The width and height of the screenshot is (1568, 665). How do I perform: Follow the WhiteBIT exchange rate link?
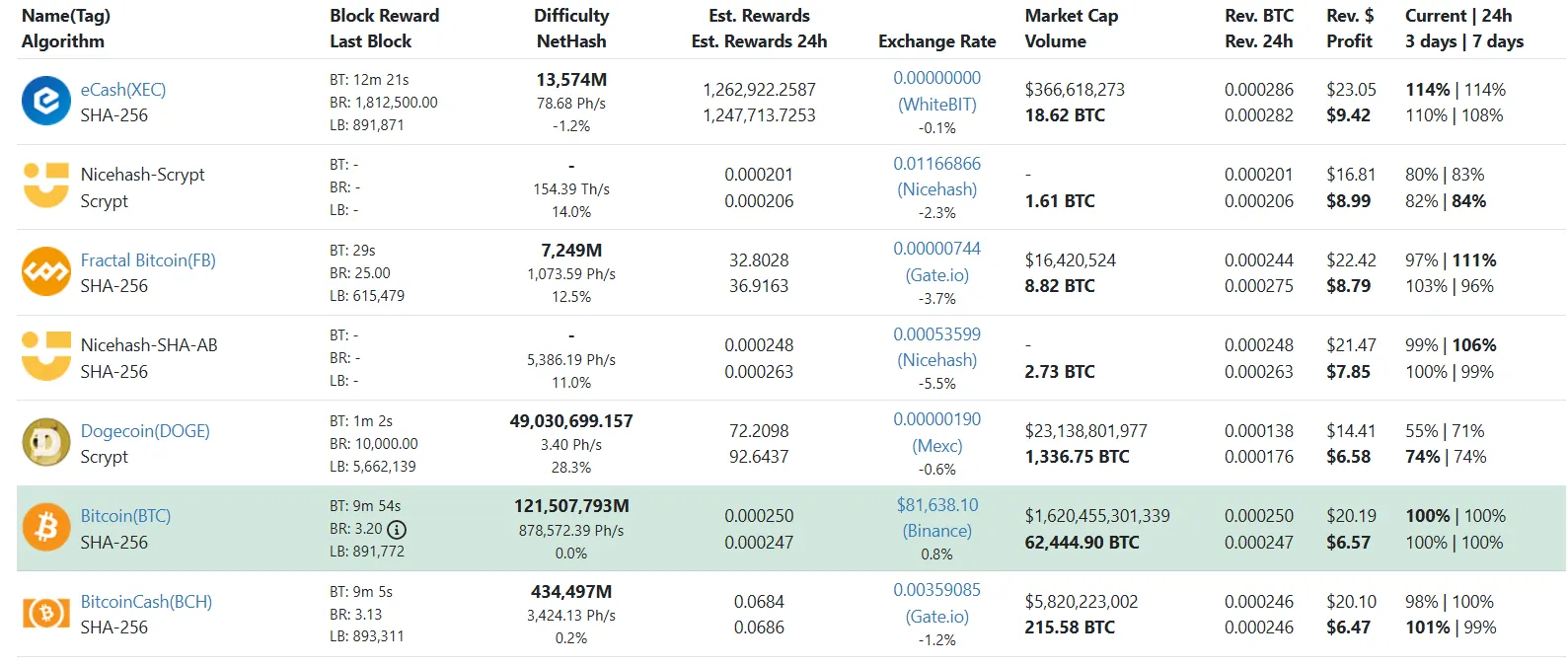pyautogui.click(x=937, y=105)
